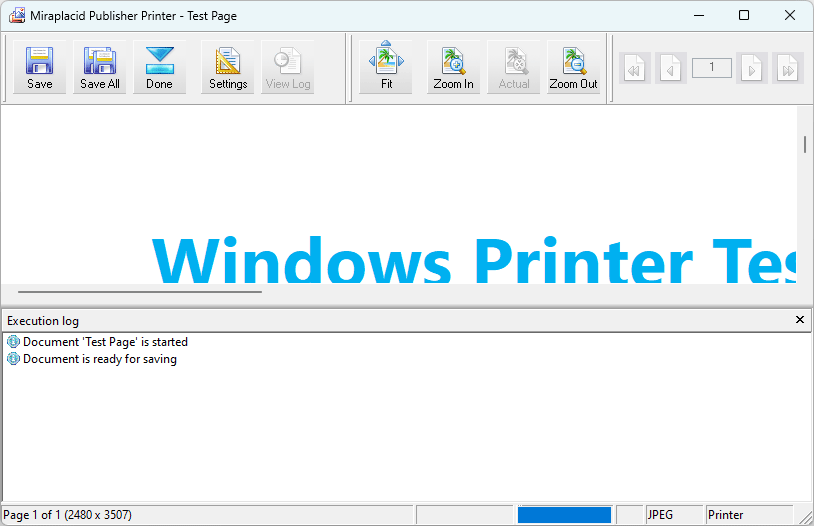Click the vertical scrollbar of the preview
The height and width of the screenshot is (526, 814).
[805, 144]
